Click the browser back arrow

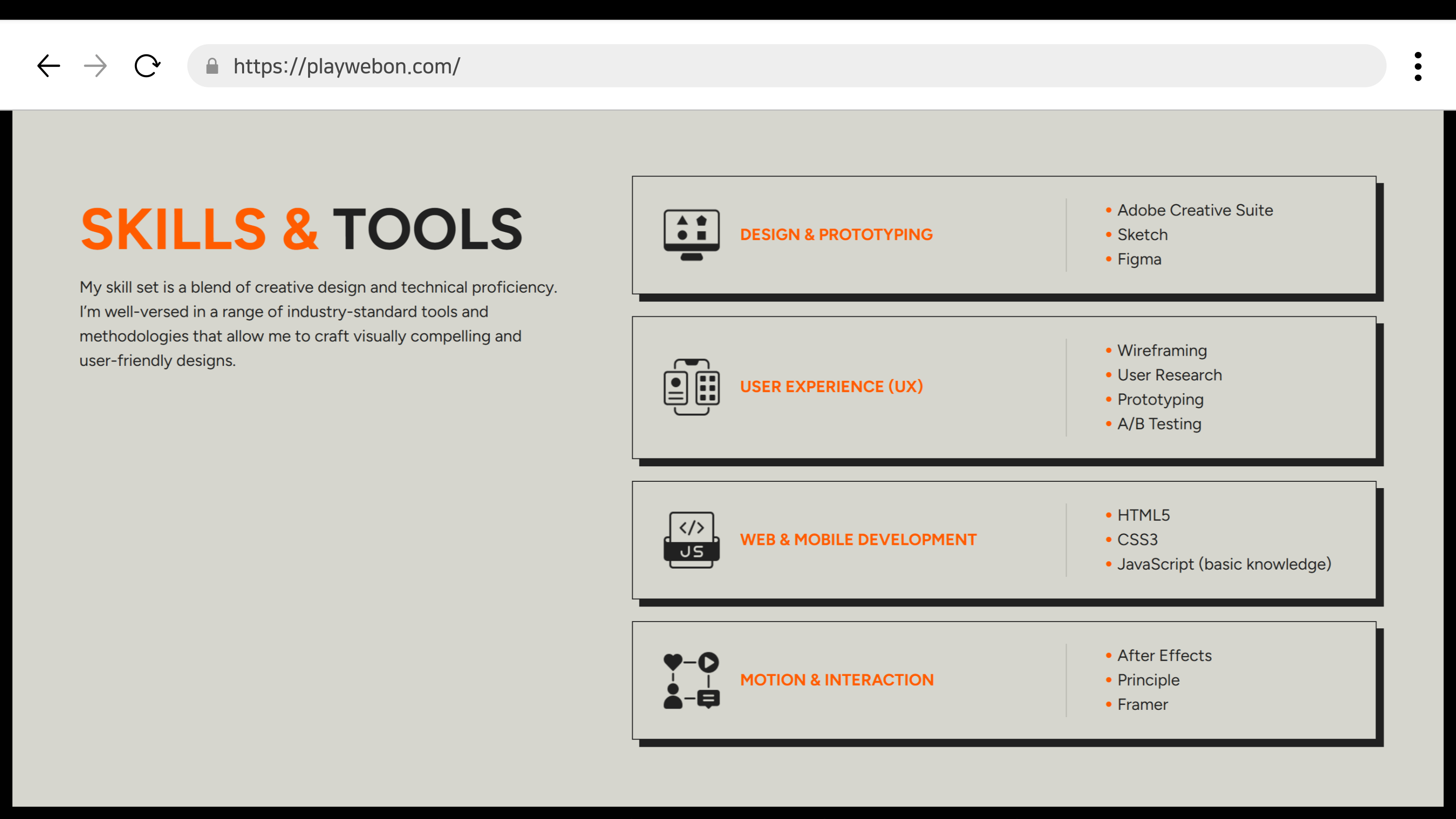49,66
